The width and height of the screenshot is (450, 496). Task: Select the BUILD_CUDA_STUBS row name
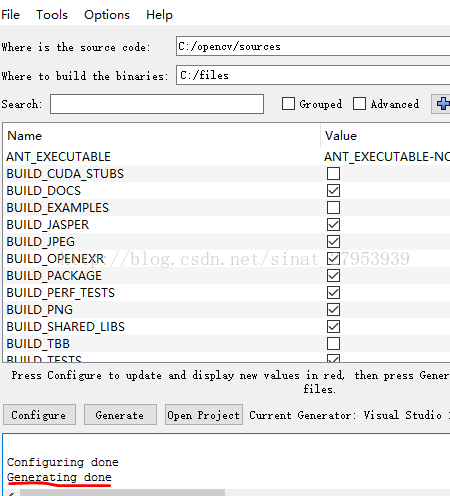point(65,174)
